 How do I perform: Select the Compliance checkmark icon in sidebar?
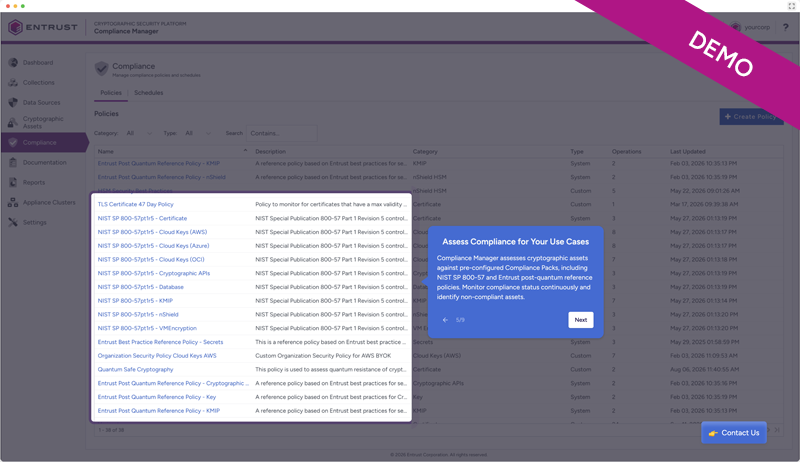pyautogui.click(x=13, y=142)
